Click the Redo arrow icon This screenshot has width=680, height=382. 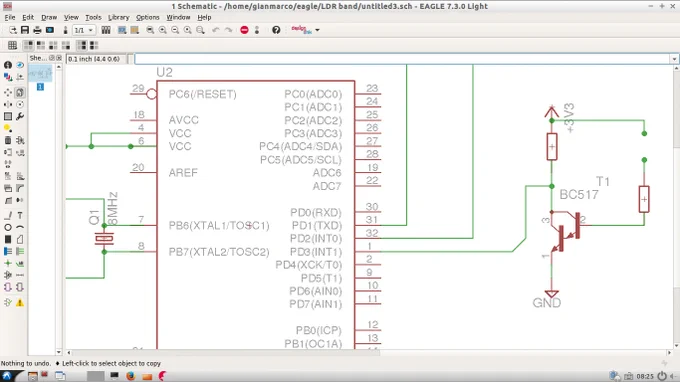(229, 30)
